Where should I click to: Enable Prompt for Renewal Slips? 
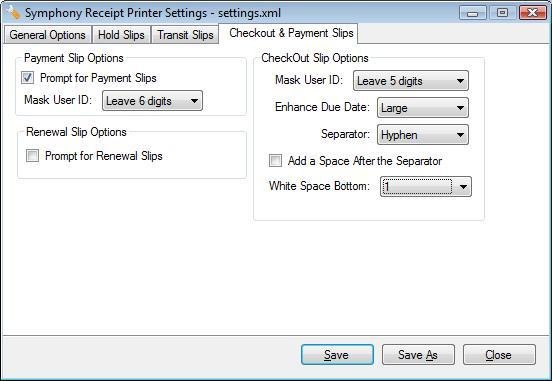(32, 155)
